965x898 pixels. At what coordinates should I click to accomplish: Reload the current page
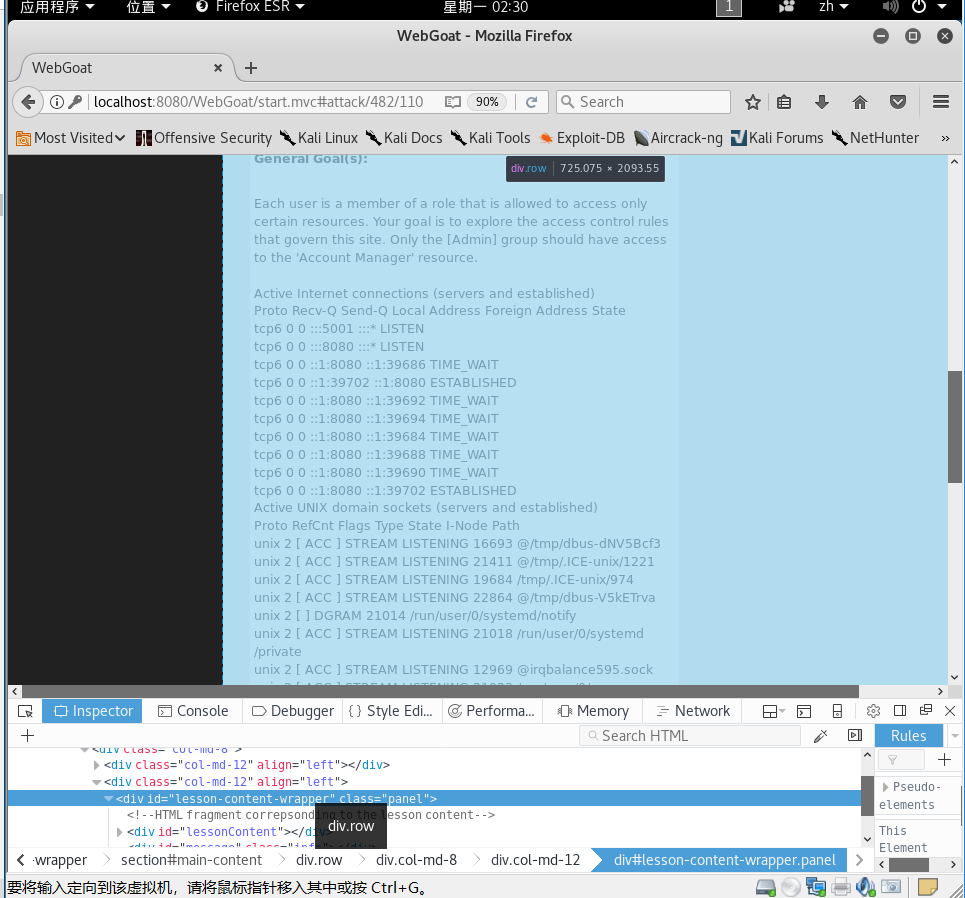(532, 102)
